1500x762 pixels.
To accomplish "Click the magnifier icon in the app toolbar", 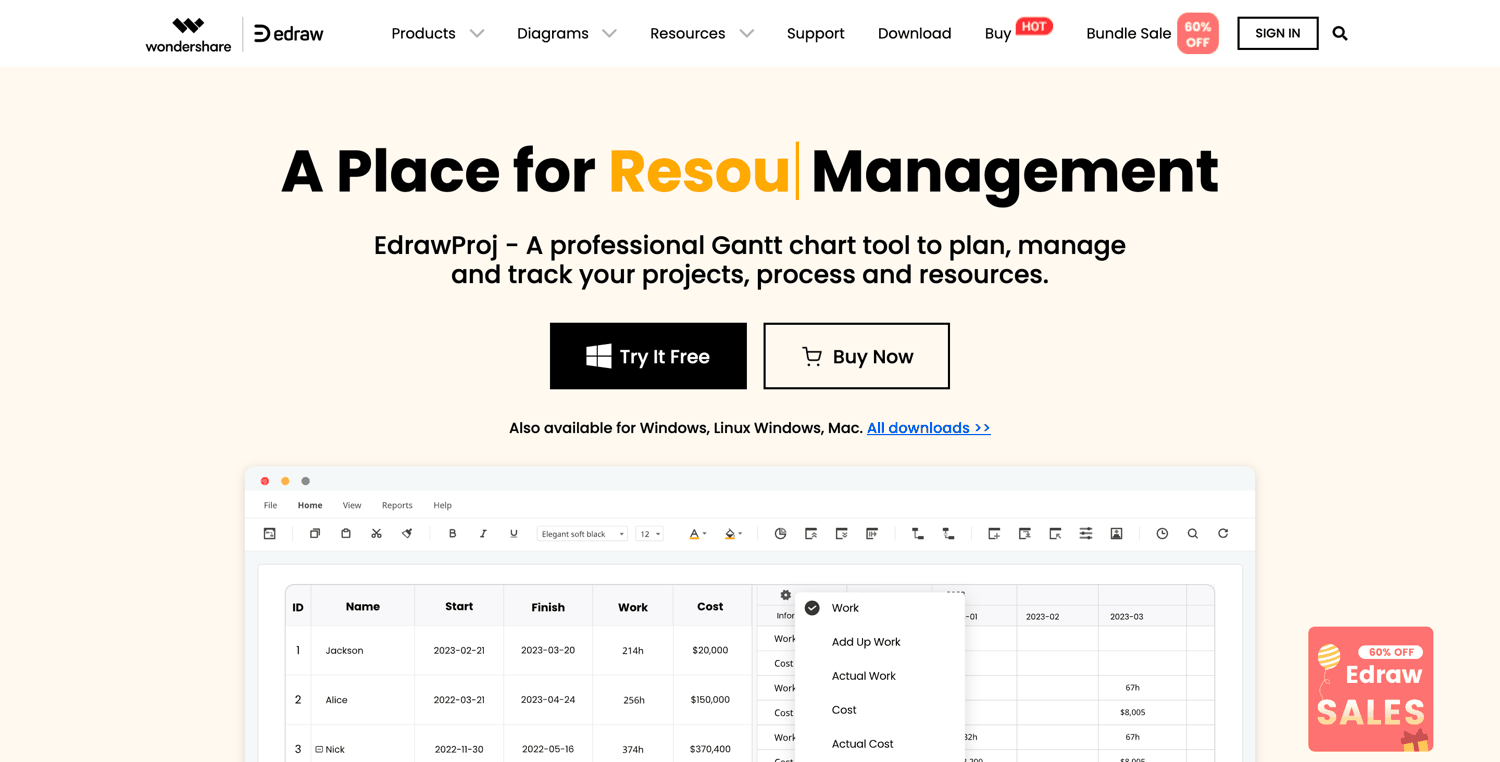I will (1192, 534).
